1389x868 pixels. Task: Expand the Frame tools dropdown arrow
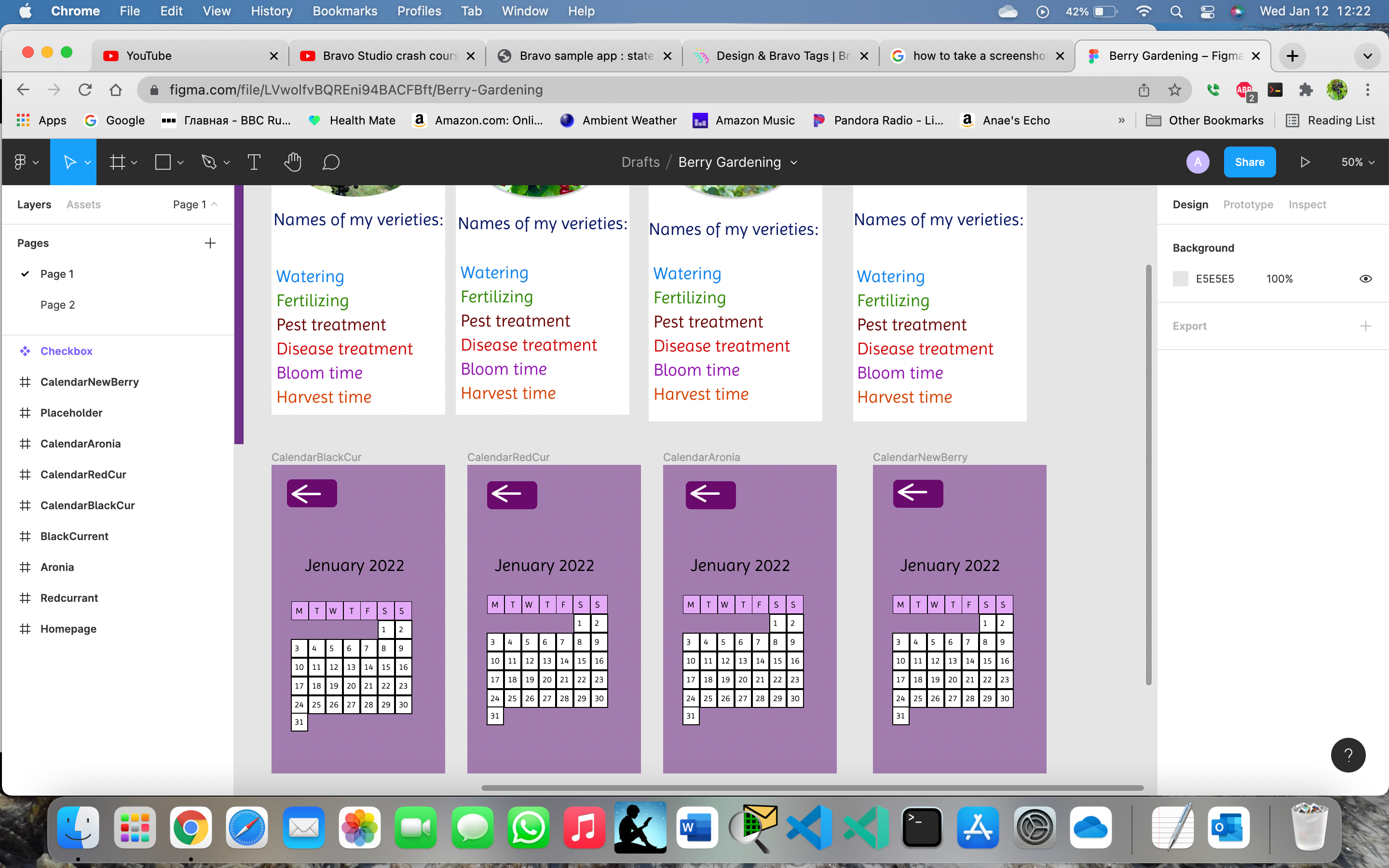pyautogui.click(x=134, y=163)
